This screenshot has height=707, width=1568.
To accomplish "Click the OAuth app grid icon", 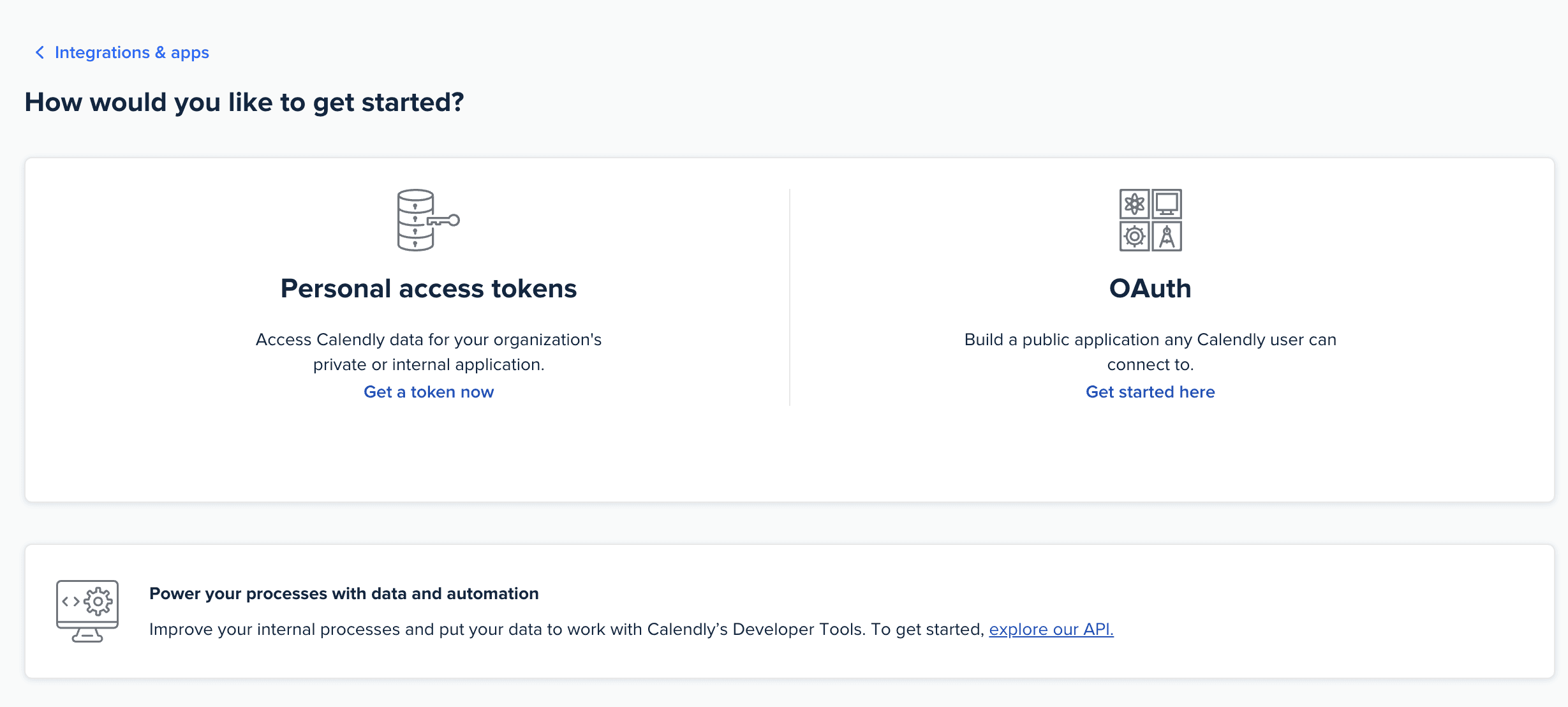I will [x=1150, y=220].
